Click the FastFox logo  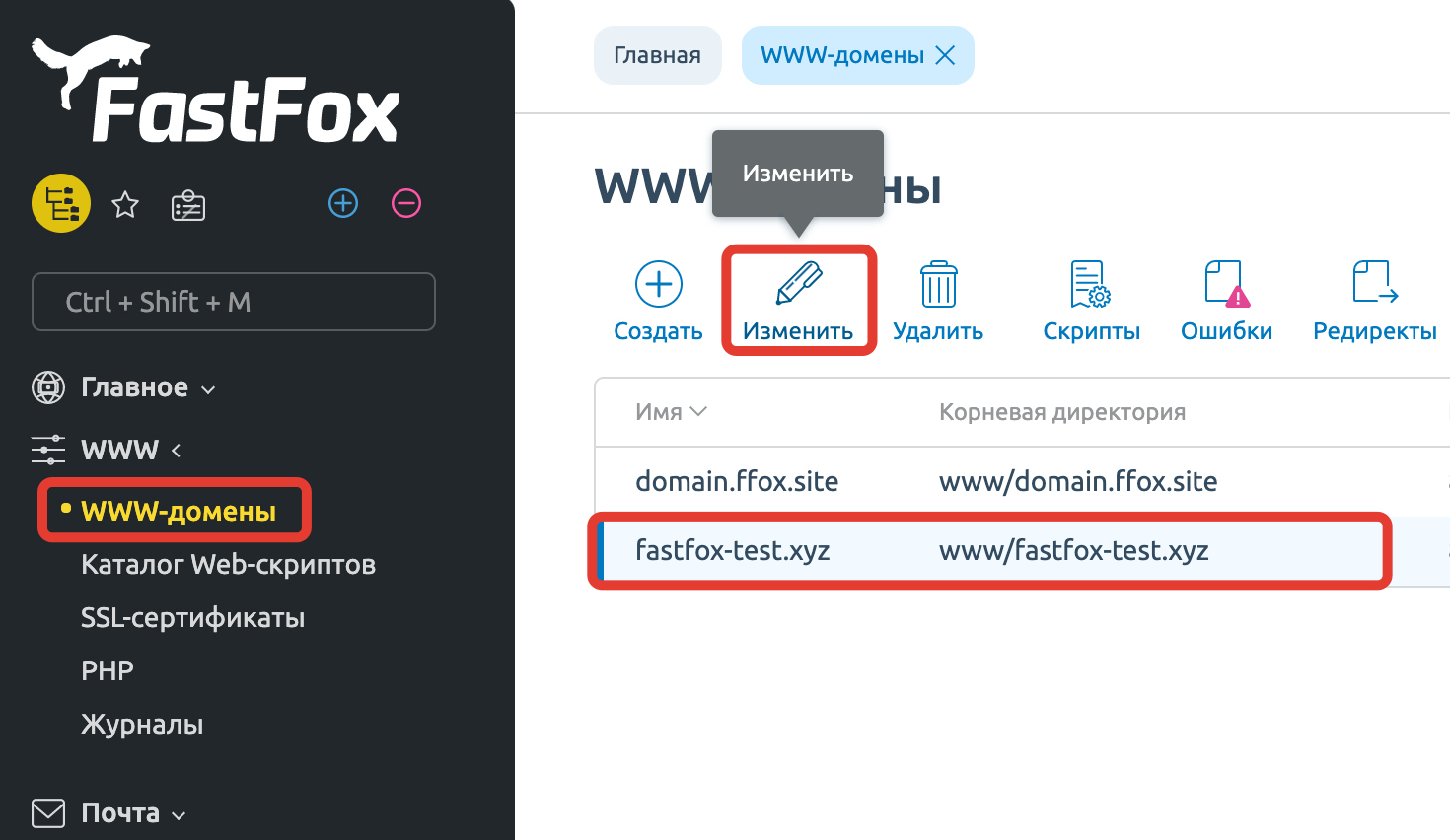coord(215,89)
